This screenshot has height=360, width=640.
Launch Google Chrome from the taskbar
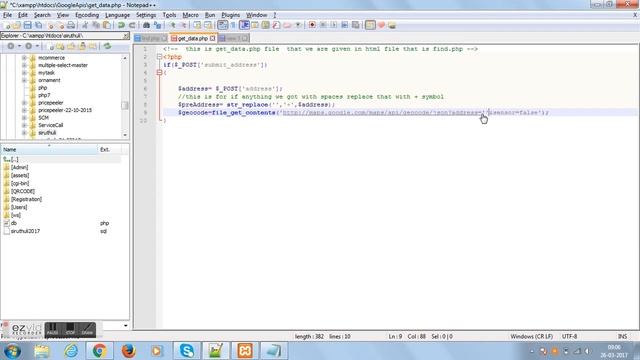tap(99, 351)
